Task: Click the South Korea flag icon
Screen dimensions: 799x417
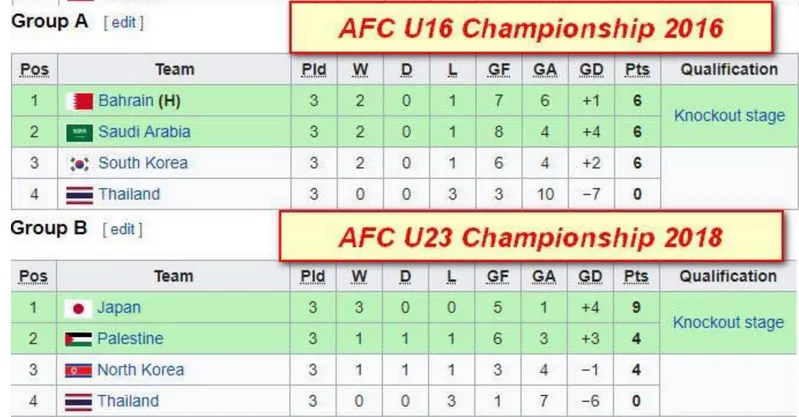Action: [x=79, y=163]
